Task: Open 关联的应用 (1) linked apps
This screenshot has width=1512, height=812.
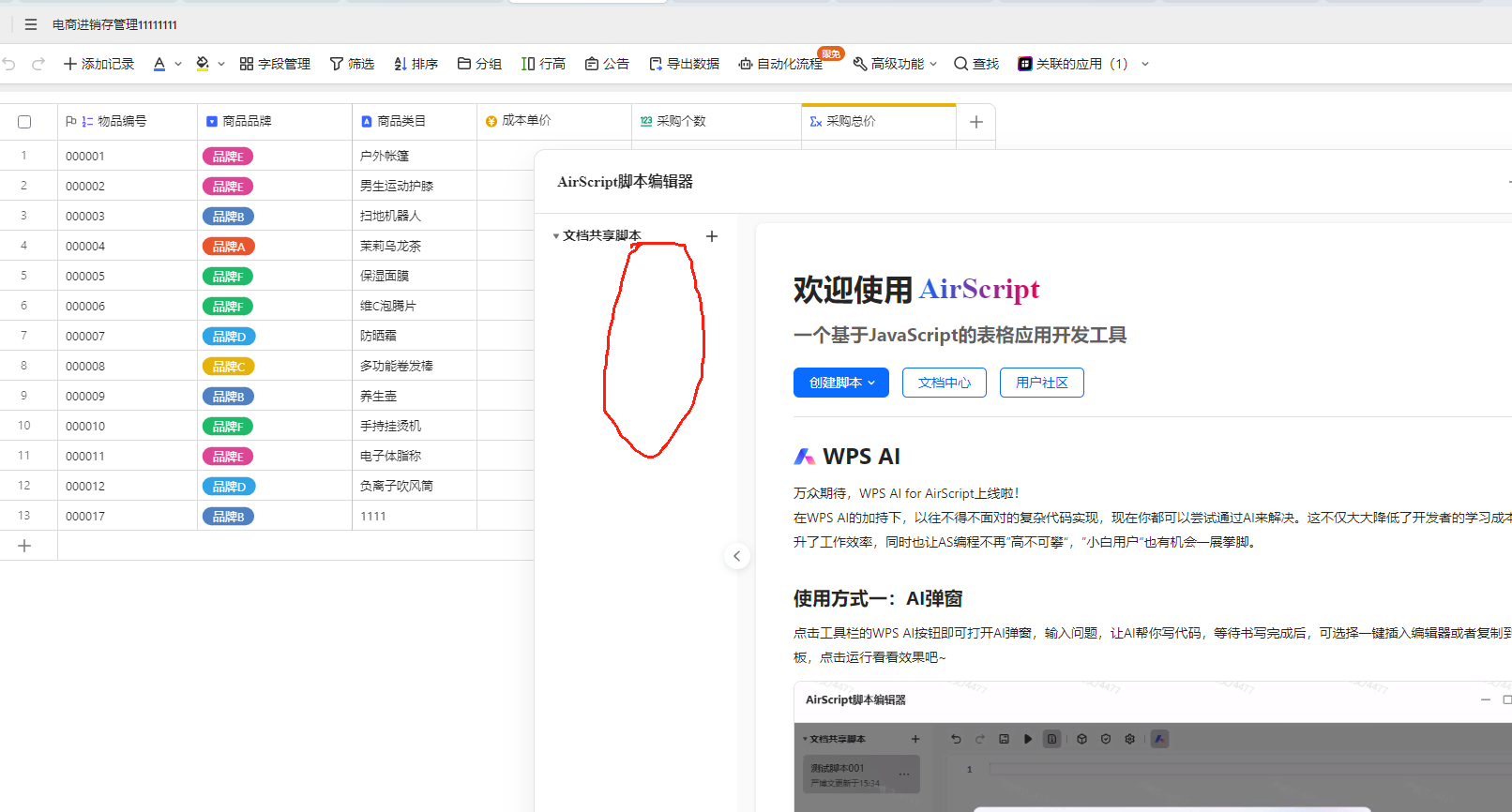Action: [x=1072, y=64]
